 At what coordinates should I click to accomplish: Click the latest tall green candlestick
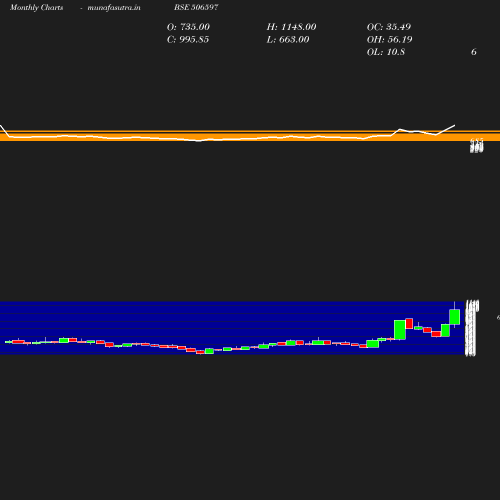[455, 317]
